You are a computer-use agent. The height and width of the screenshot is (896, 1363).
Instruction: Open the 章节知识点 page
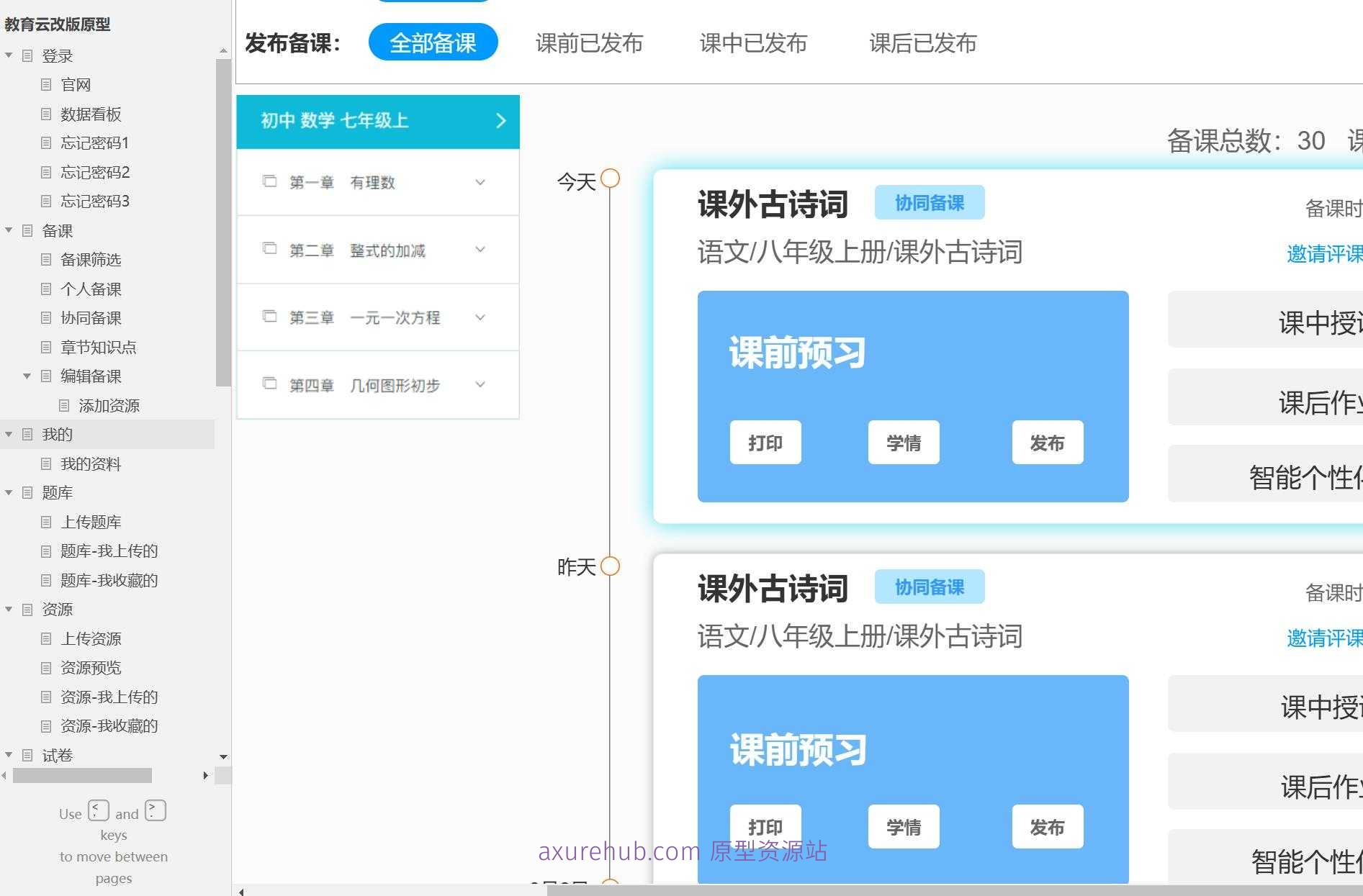98,347
